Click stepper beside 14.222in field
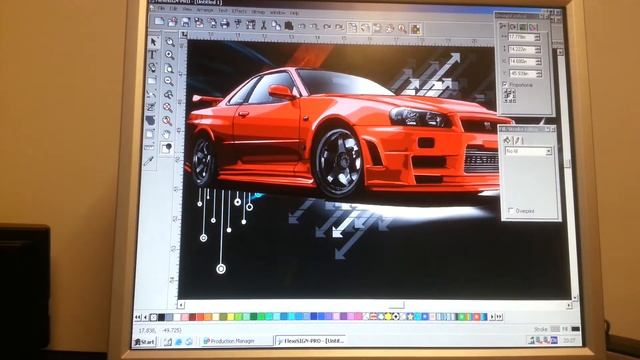 click(x=538, y=50)
